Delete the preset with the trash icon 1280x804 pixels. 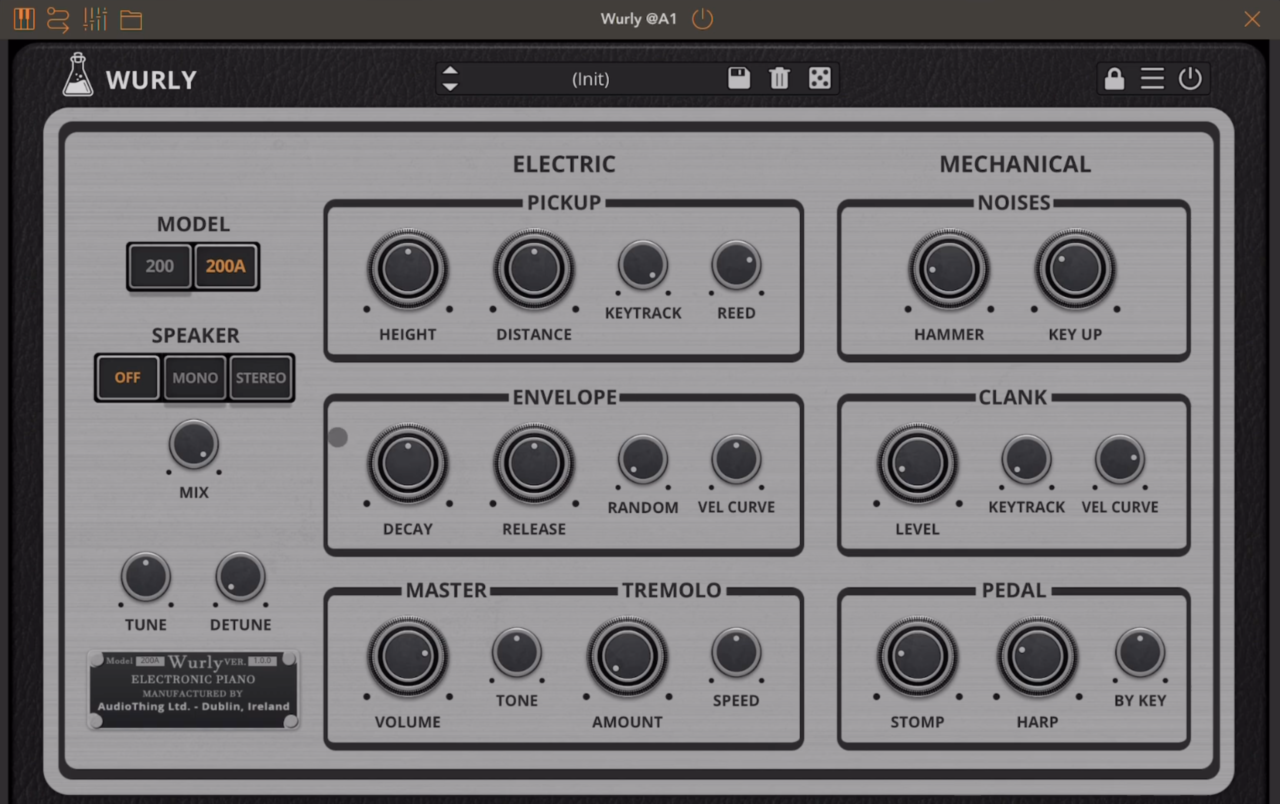coord(780,79)
